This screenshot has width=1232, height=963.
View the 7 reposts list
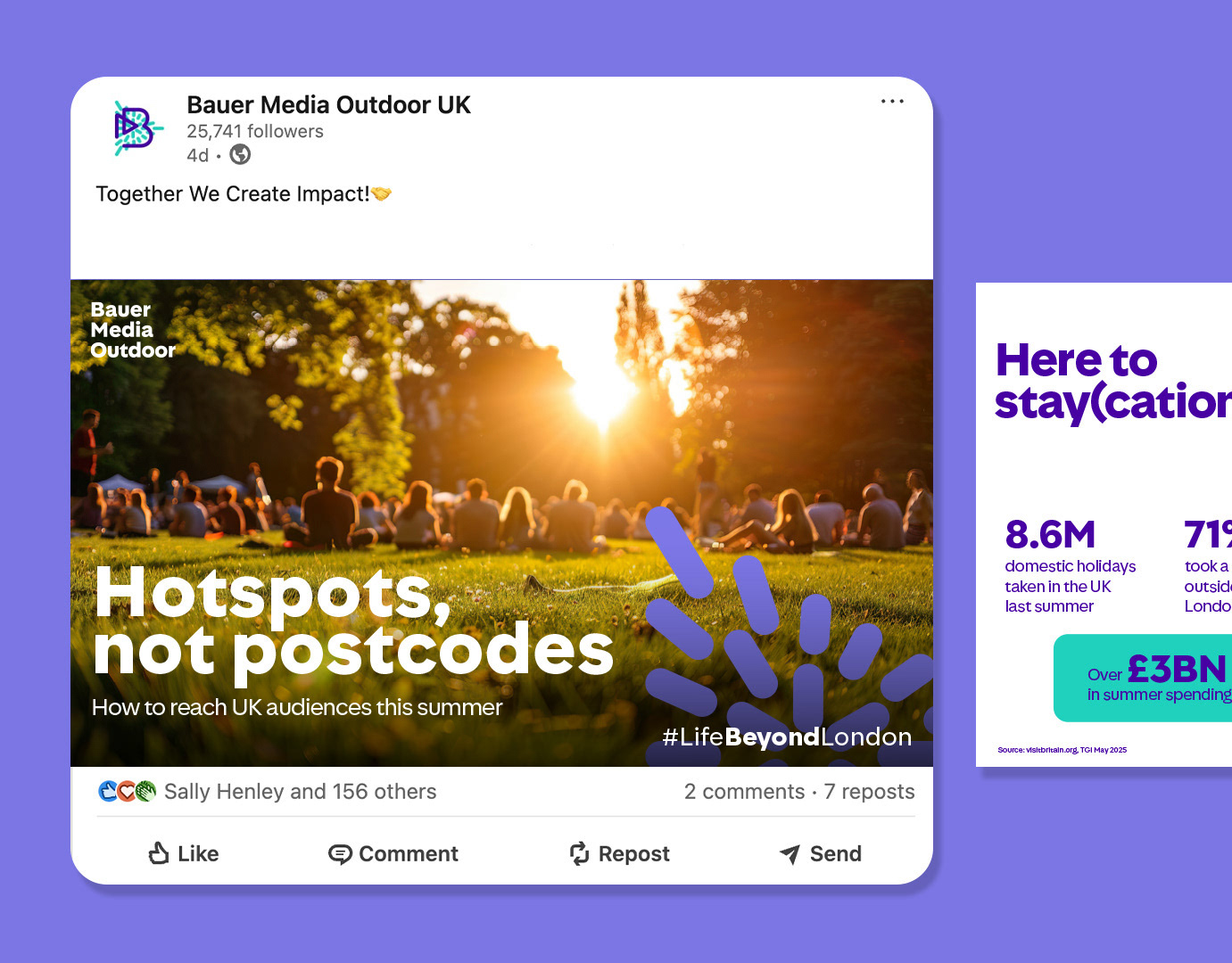click(x=869, y=792)
